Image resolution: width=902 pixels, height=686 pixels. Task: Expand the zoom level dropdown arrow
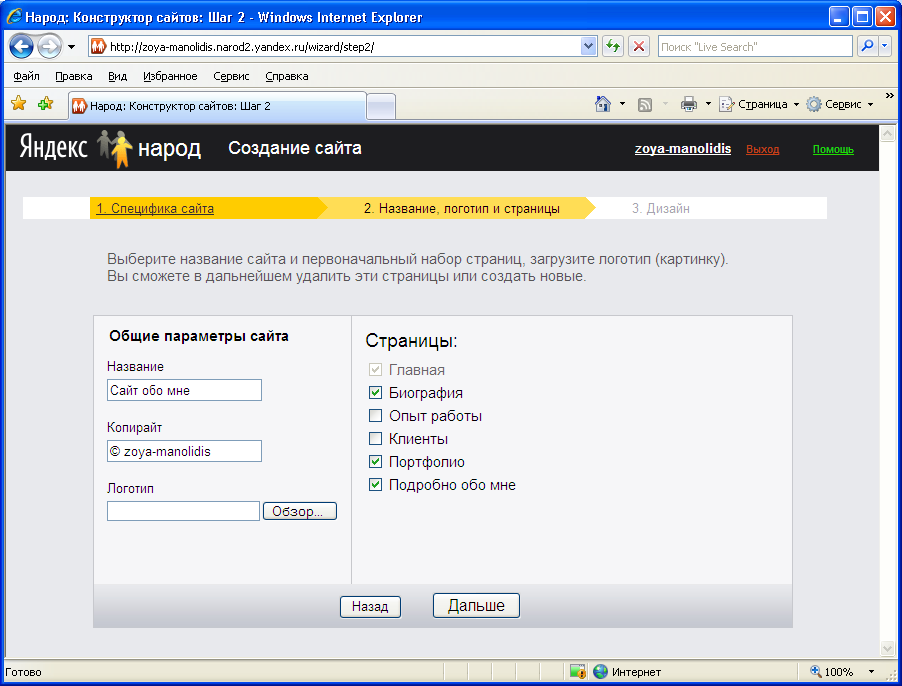(x=871, y=672)
